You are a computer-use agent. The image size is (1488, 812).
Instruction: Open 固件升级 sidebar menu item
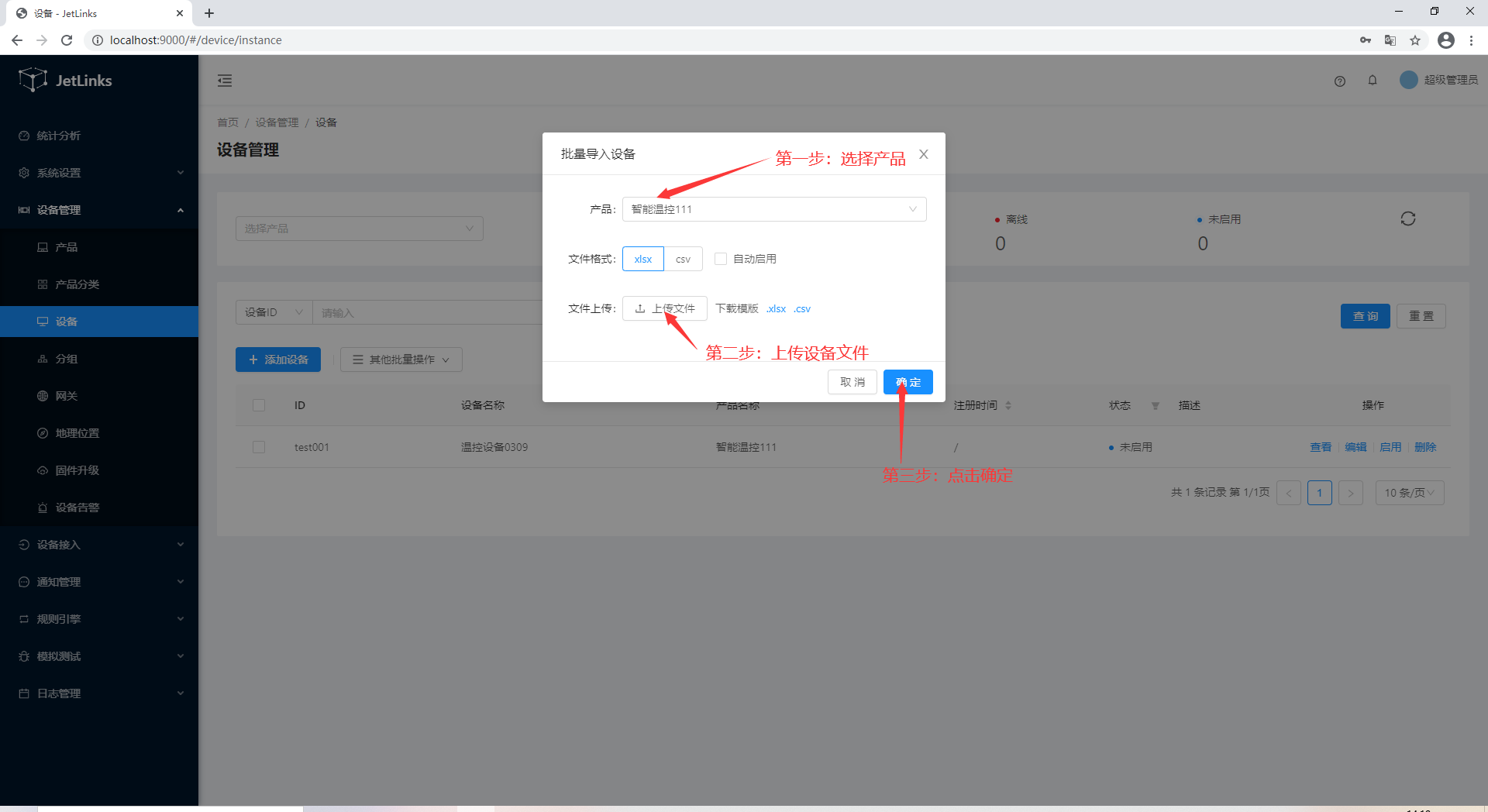pos(77,470)
